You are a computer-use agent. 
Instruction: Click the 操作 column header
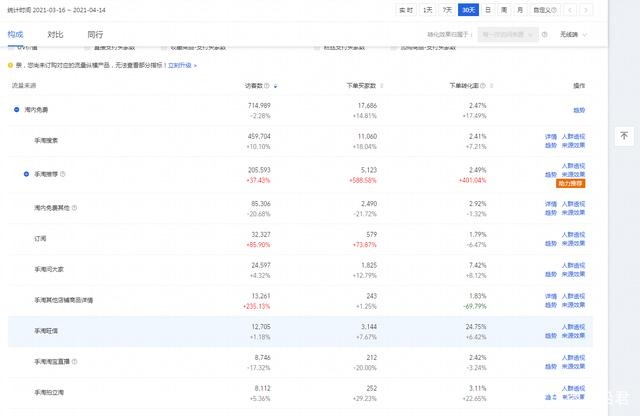coord(579,85)
